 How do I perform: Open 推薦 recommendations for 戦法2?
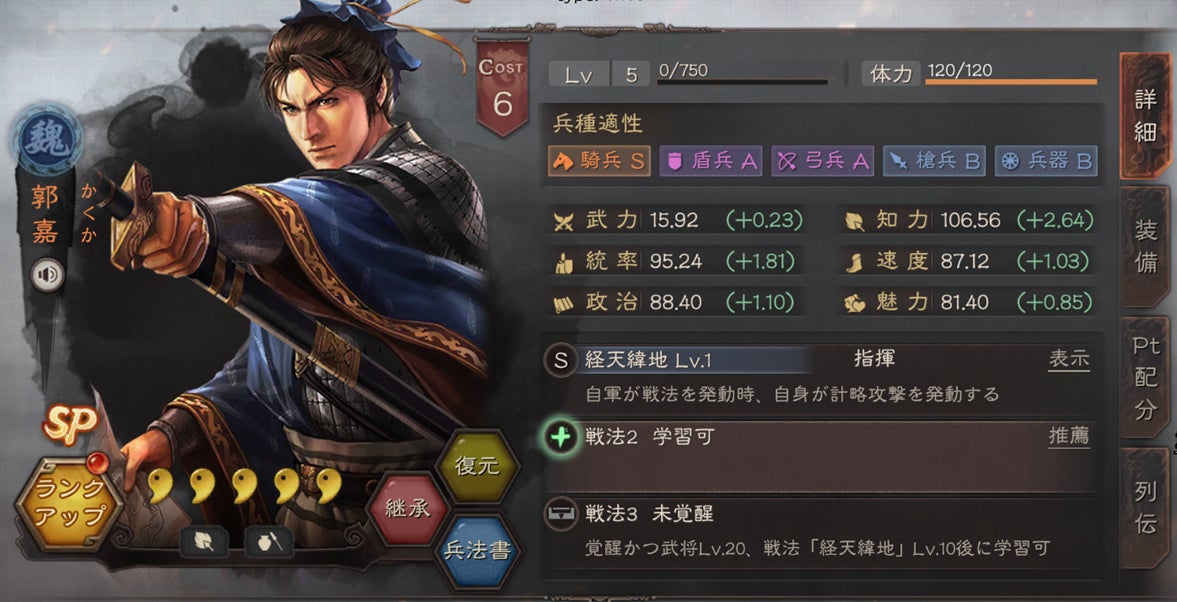1069,436
